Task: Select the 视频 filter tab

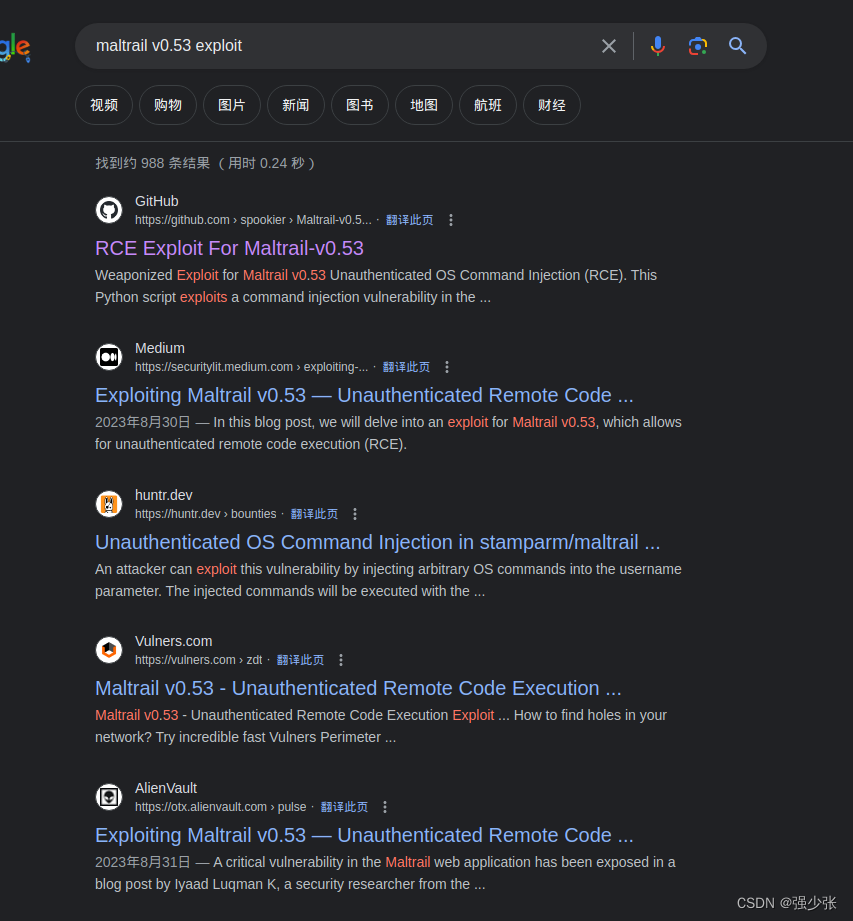Action: (x=104, y=105)
